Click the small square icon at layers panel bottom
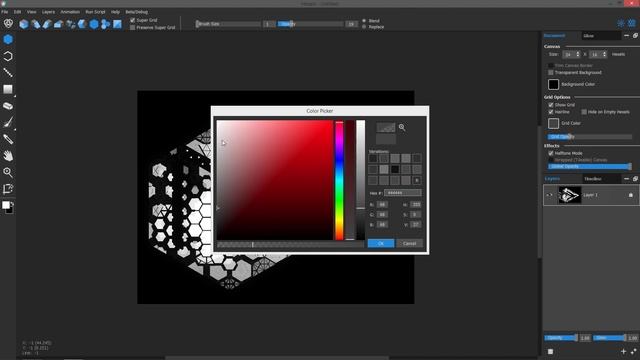 click(550, 351)
